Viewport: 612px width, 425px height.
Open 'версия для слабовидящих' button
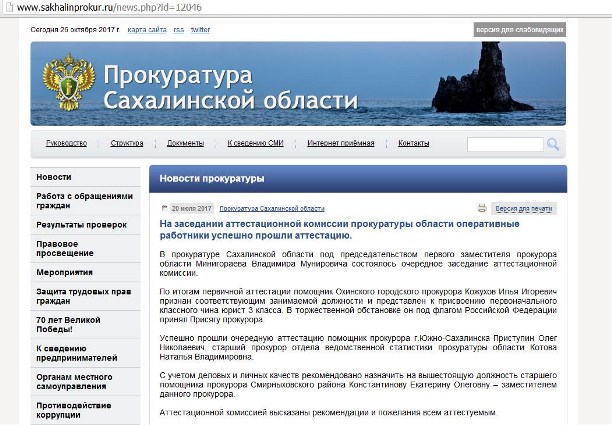[x=519, y=30]
